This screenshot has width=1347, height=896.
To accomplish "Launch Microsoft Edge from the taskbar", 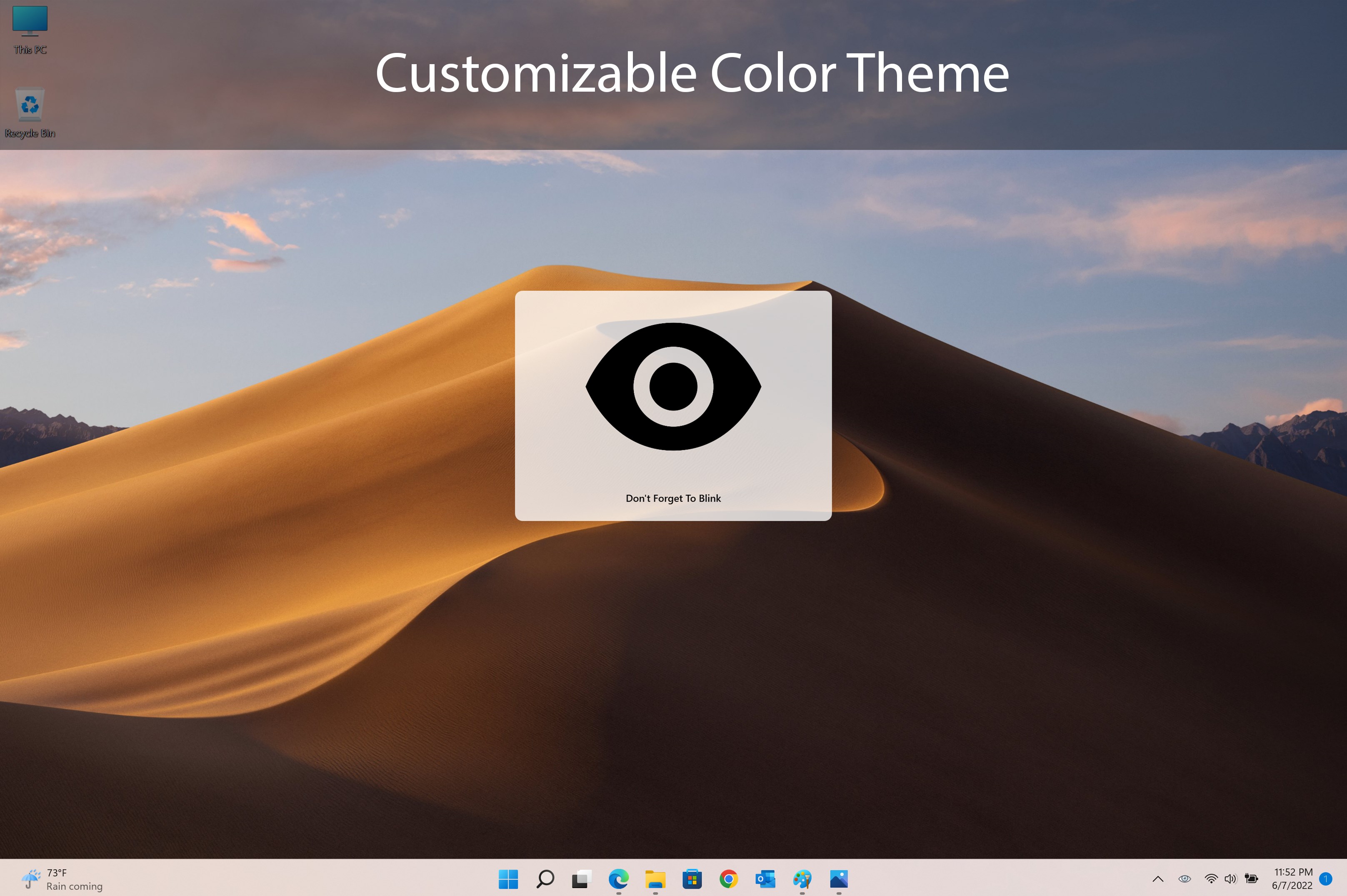I will (618, 879).
